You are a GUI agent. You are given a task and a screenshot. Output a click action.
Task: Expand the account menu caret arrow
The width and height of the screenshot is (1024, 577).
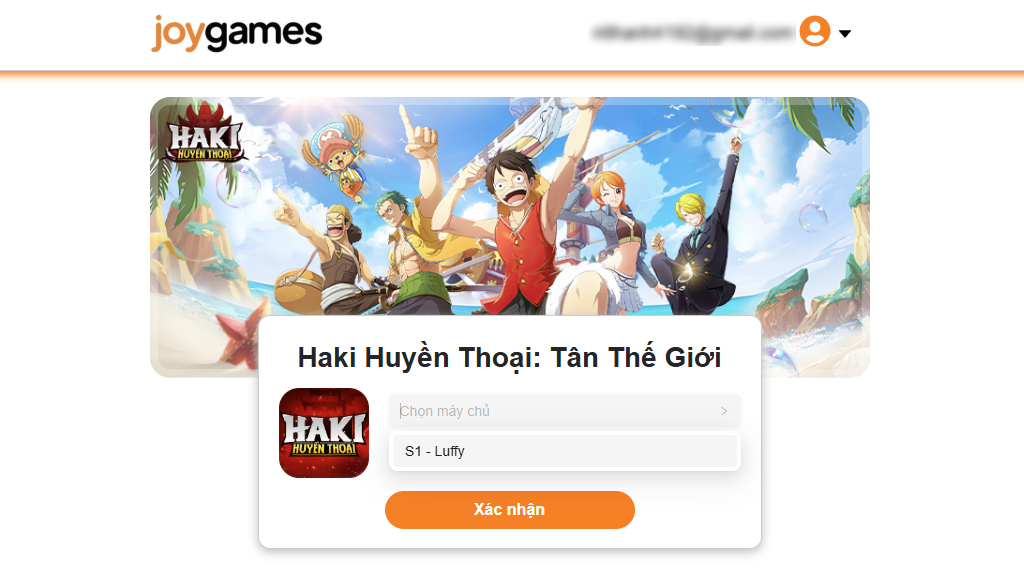coord(844,33)
